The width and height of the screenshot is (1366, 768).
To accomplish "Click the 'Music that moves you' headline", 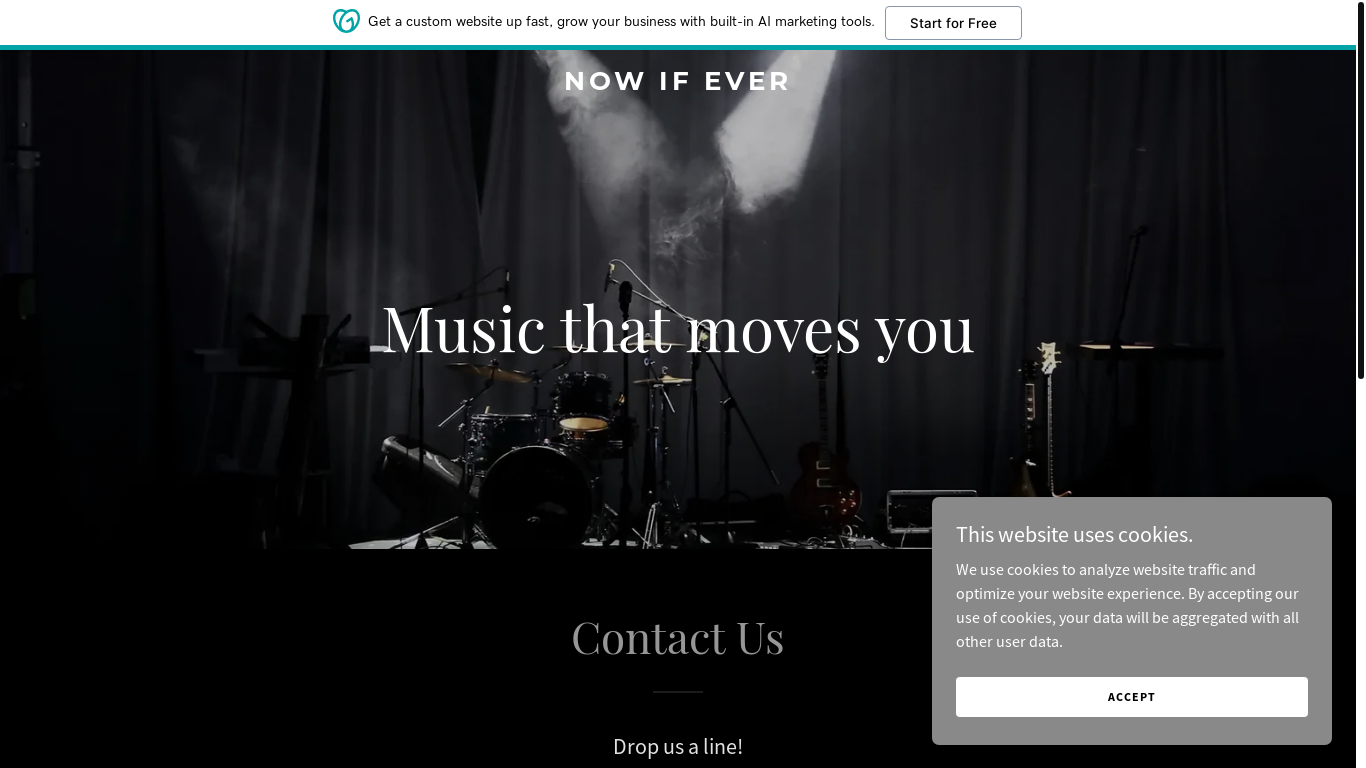I will (678, 328).
